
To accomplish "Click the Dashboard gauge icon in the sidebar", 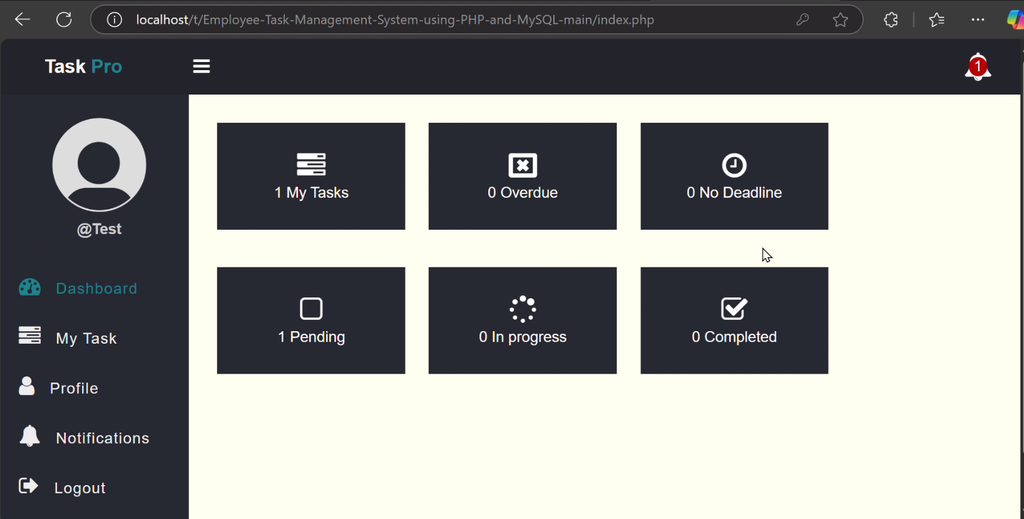I will coord(29,287).
